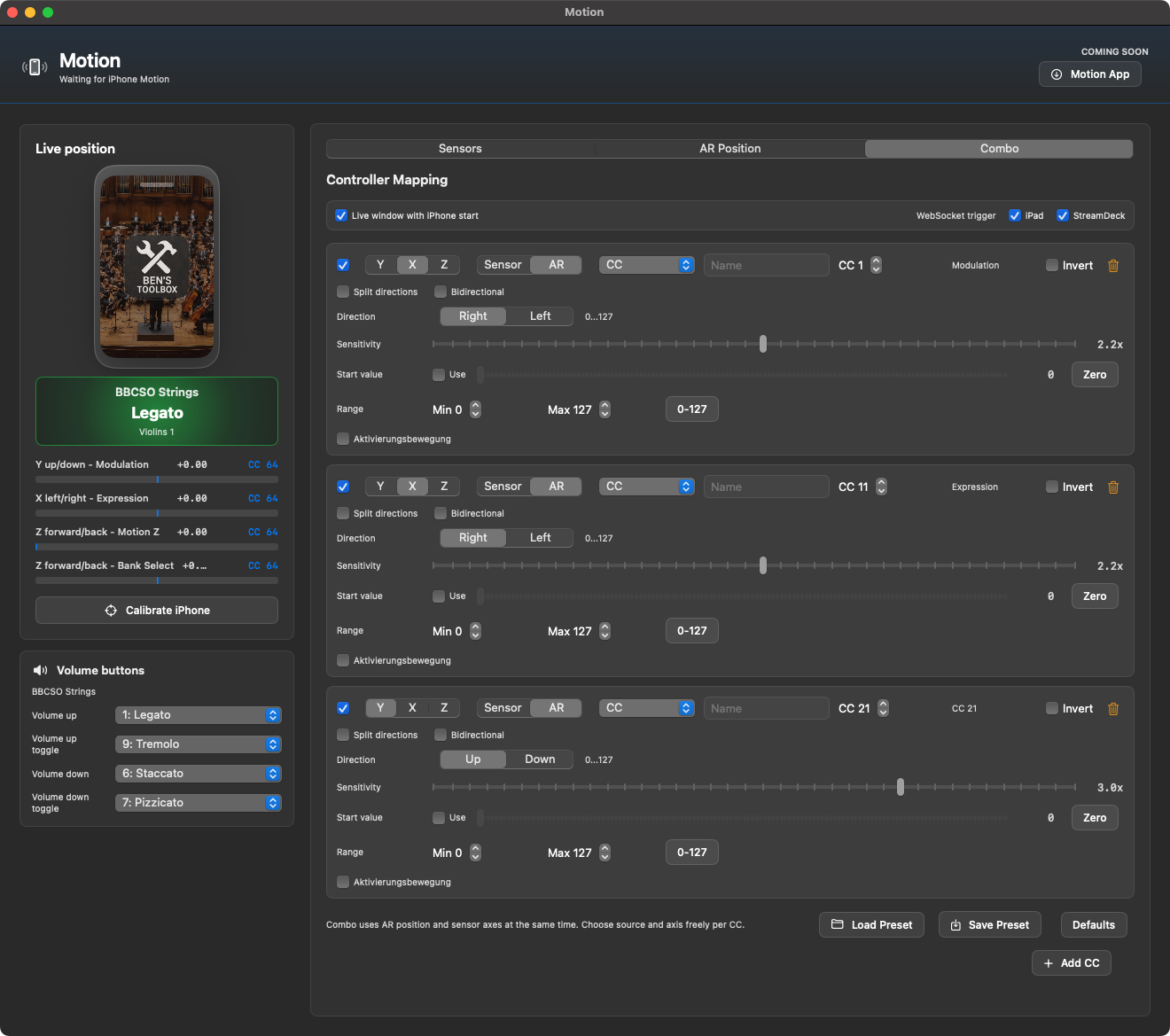Click Zero button in CC 11 mapping
1170x1036 pixels.
[x=1095, y=596]
